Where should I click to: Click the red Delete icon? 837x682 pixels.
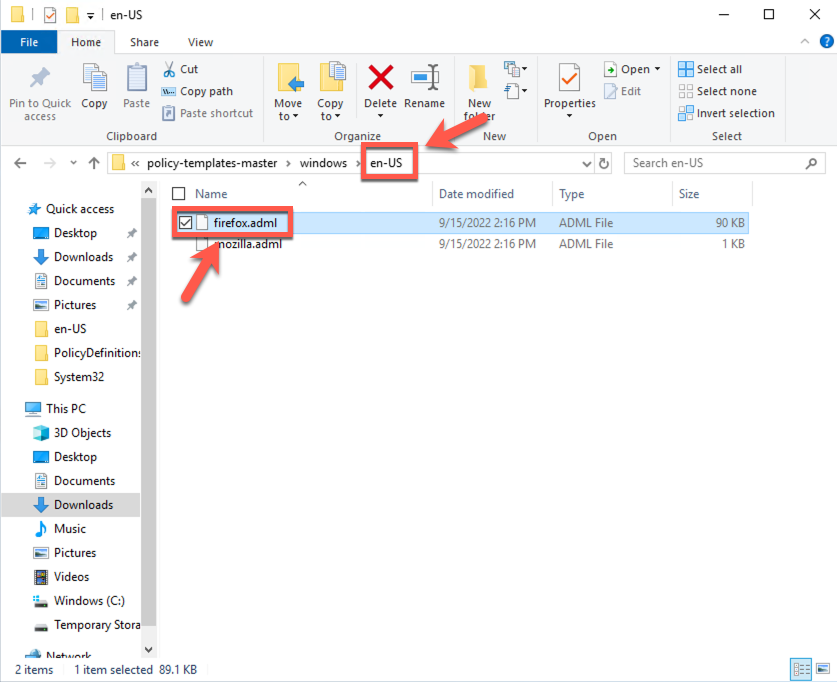[x=381, y=77]
